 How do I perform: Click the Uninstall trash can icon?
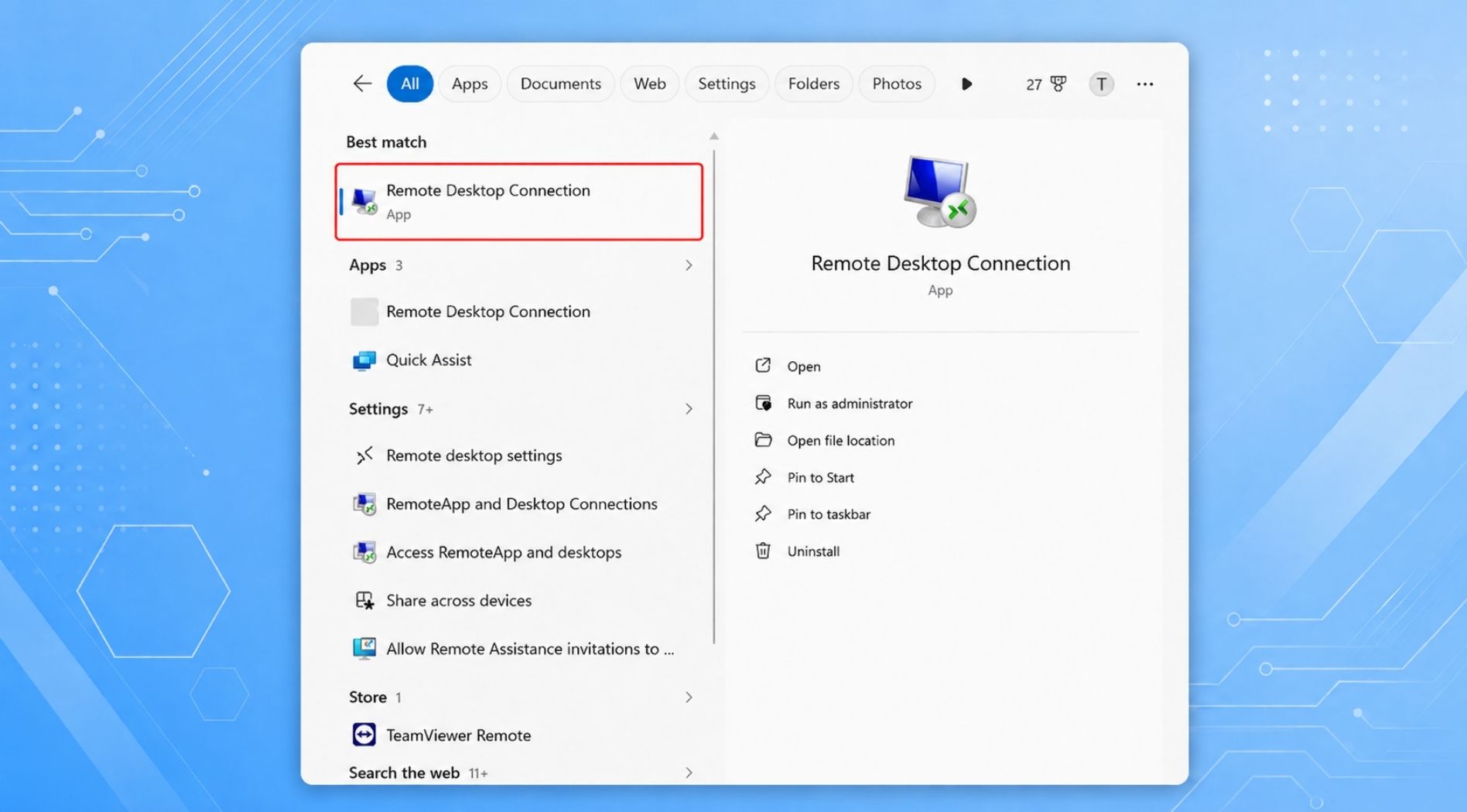(x=763, y=551)
